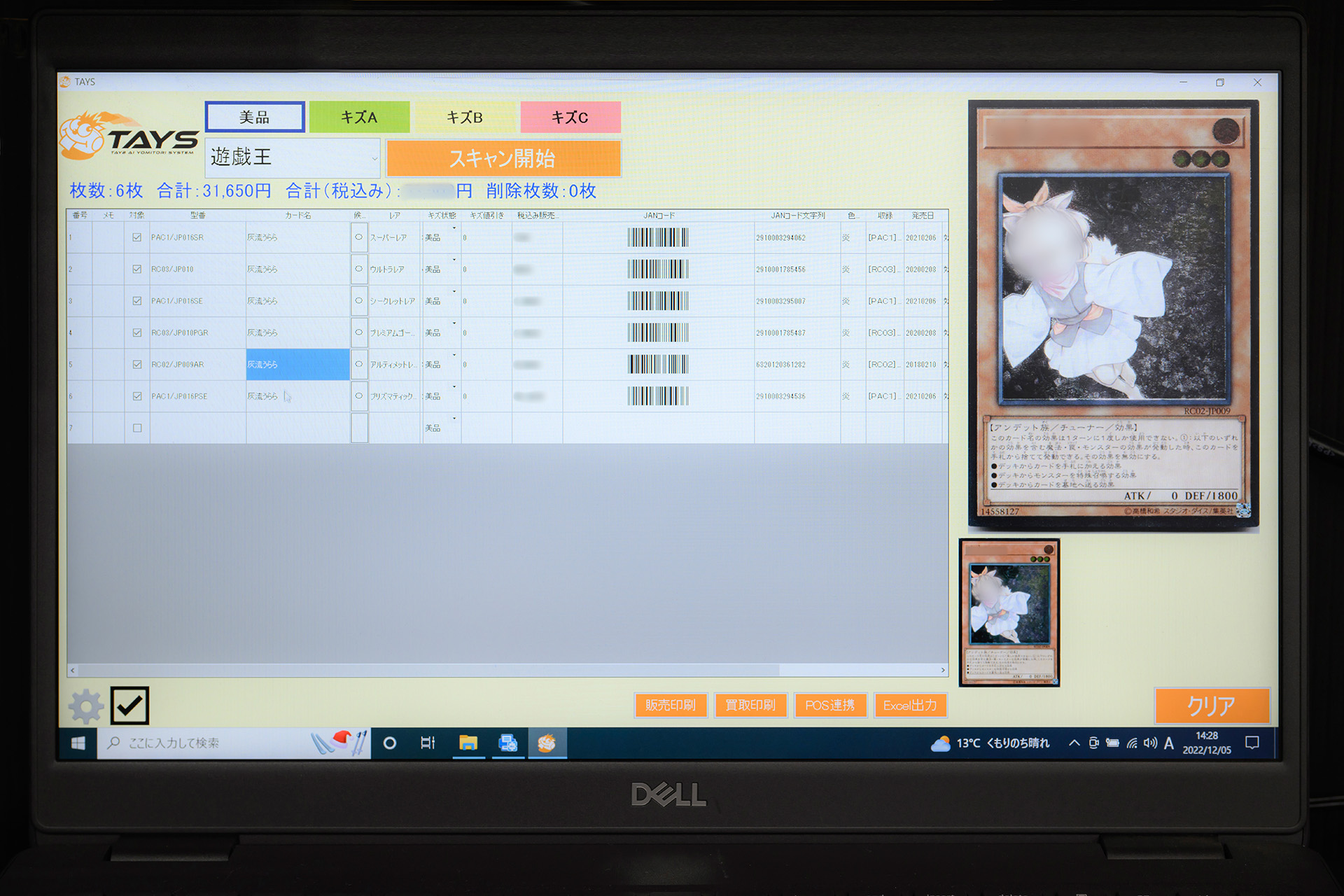Click the barcode image for JAN 2910003294062

pyautogui.click(x=658, y=237)
